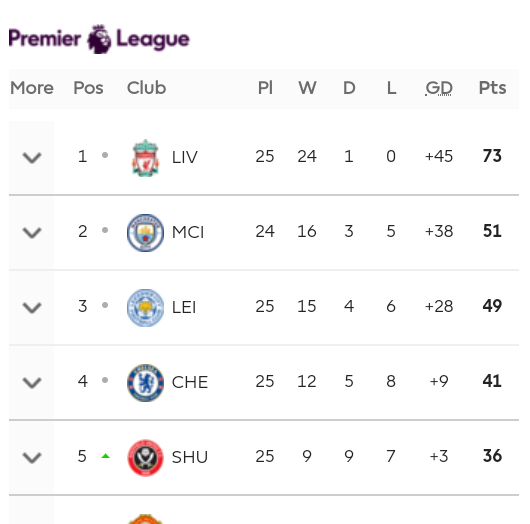
Task: Open the MCI club link
Action: [188, 232]
